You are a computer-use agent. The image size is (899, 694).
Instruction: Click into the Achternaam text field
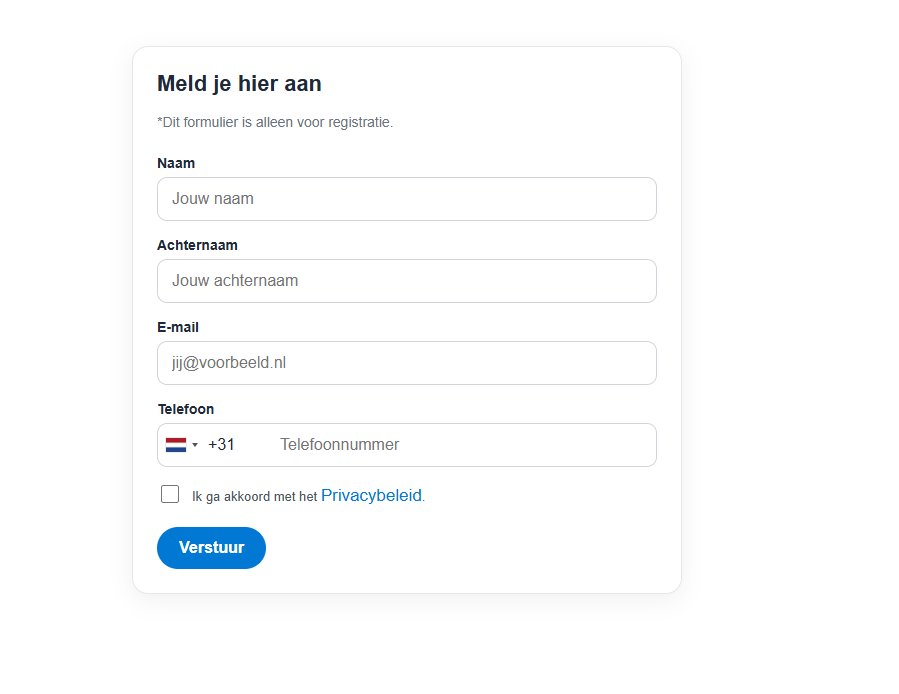click(x=406, y=281)
